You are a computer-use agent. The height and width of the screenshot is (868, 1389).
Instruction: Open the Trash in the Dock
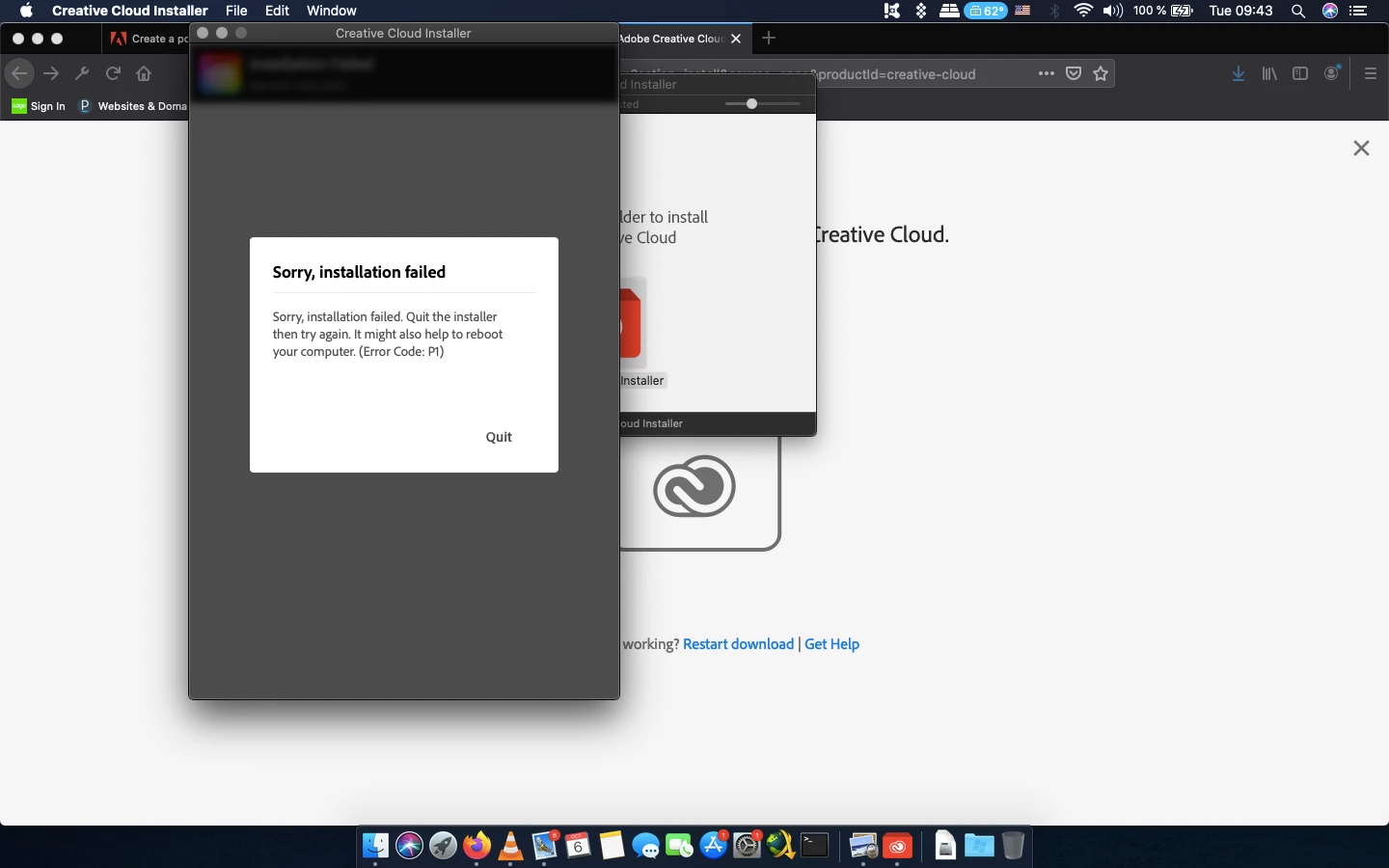[1012, 846]
